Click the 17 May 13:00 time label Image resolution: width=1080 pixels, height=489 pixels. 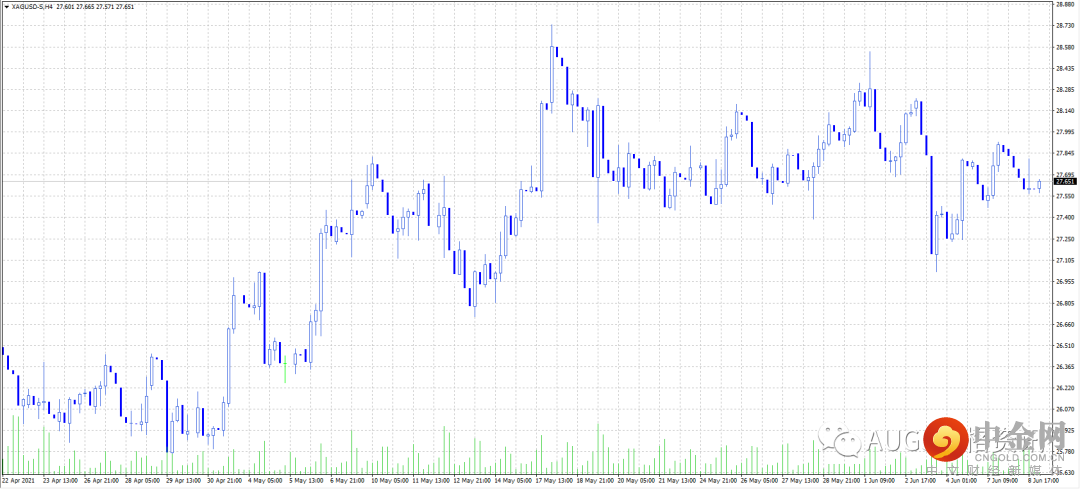coord(552,480)
